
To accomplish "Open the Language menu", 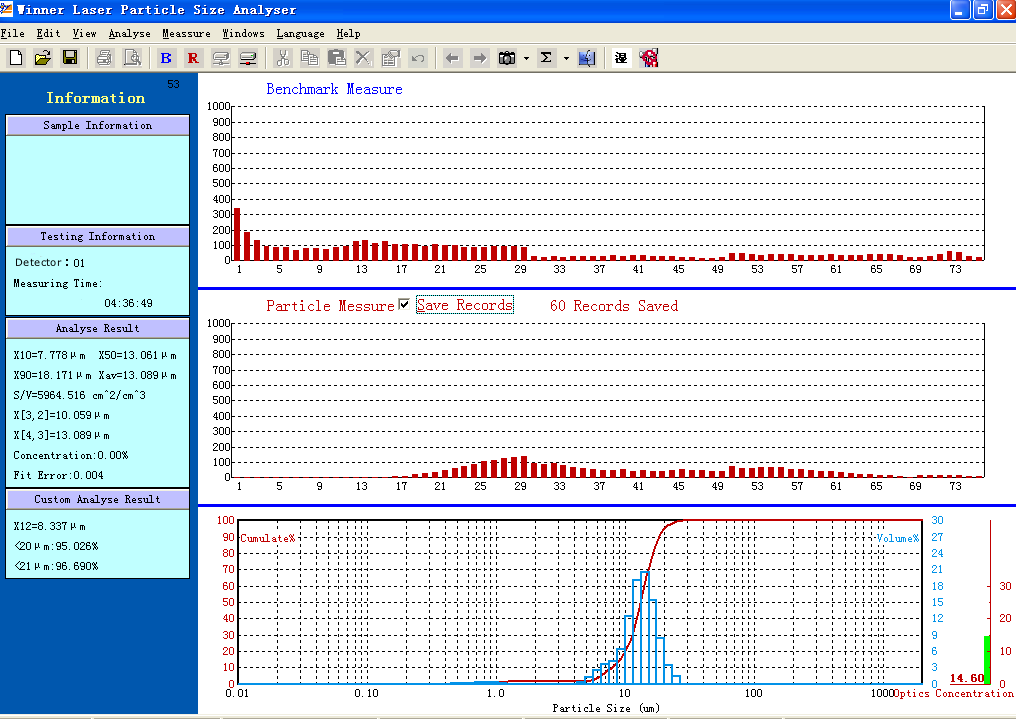I will coord(300,33).
